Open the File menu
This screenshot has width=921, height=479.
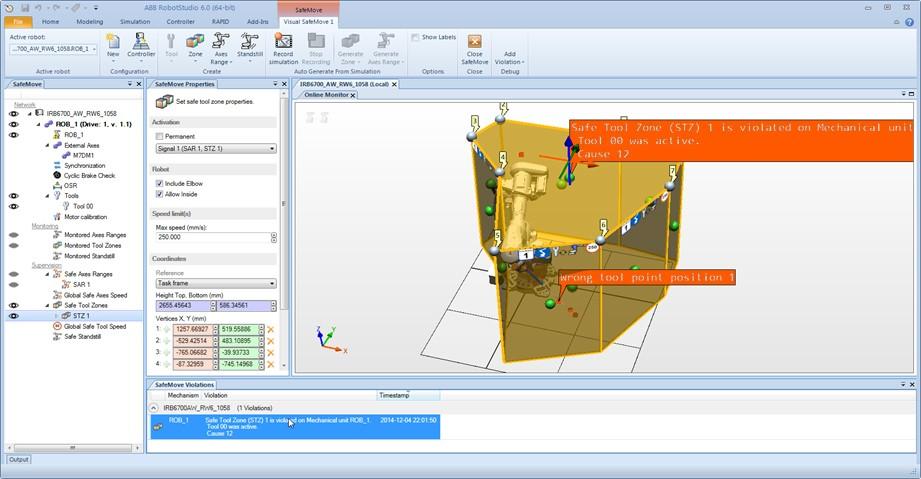click(18, 22)
